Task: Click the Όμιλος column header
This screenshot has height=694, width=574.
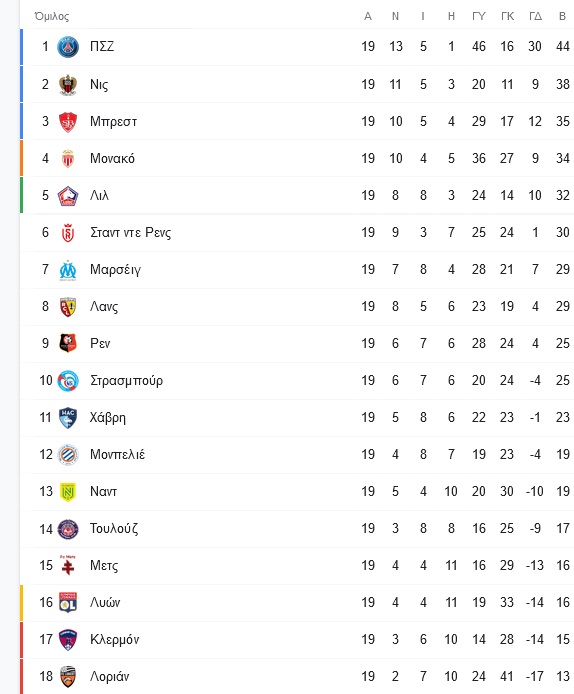Action: point(52,16)
